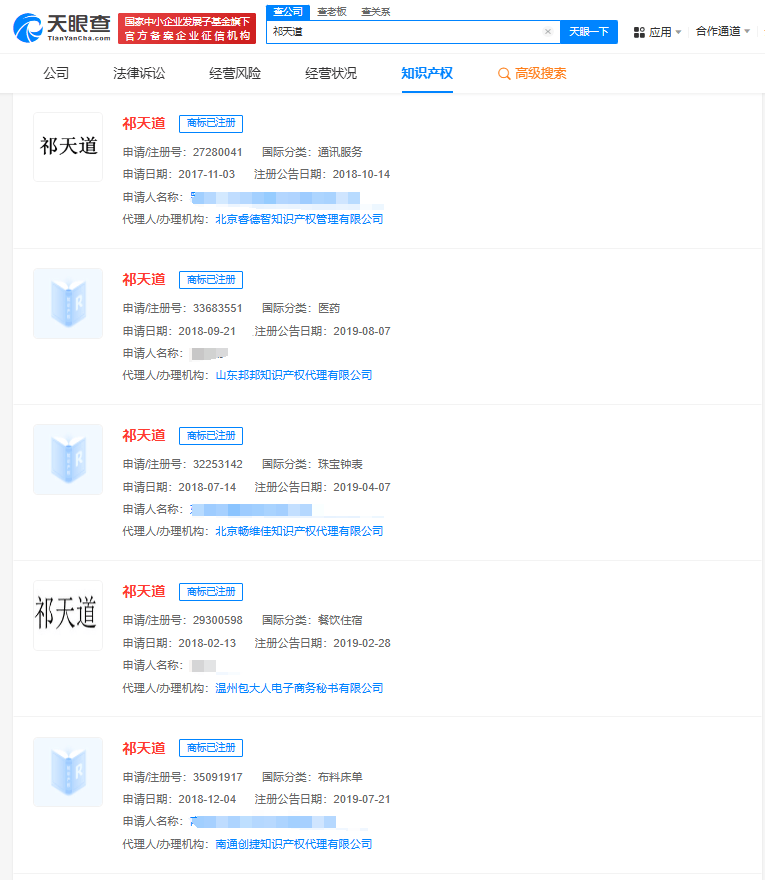Screen dimensions: 765x880
Task: Open trademark thumbnail for registration 29300598
Action: tap(68, 616)
